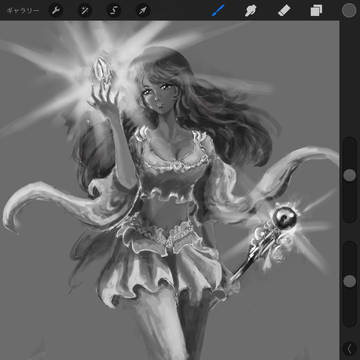Open the Actions wrench menu
The width and height of the screenshot is (360, 360).
tap(56, 11)
